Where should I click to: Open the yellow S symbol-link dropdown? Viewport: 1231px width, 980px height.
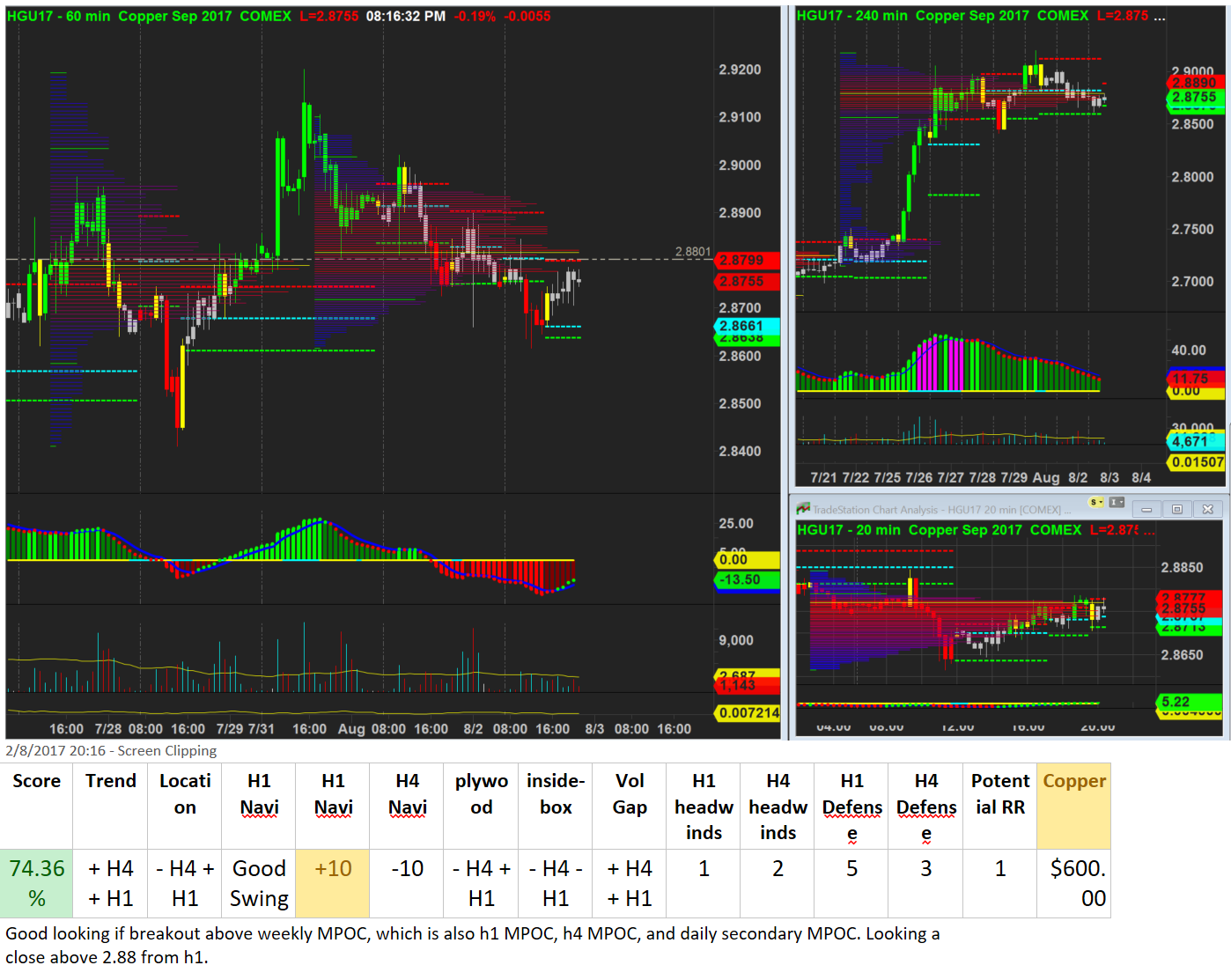tap(1096, 503)
